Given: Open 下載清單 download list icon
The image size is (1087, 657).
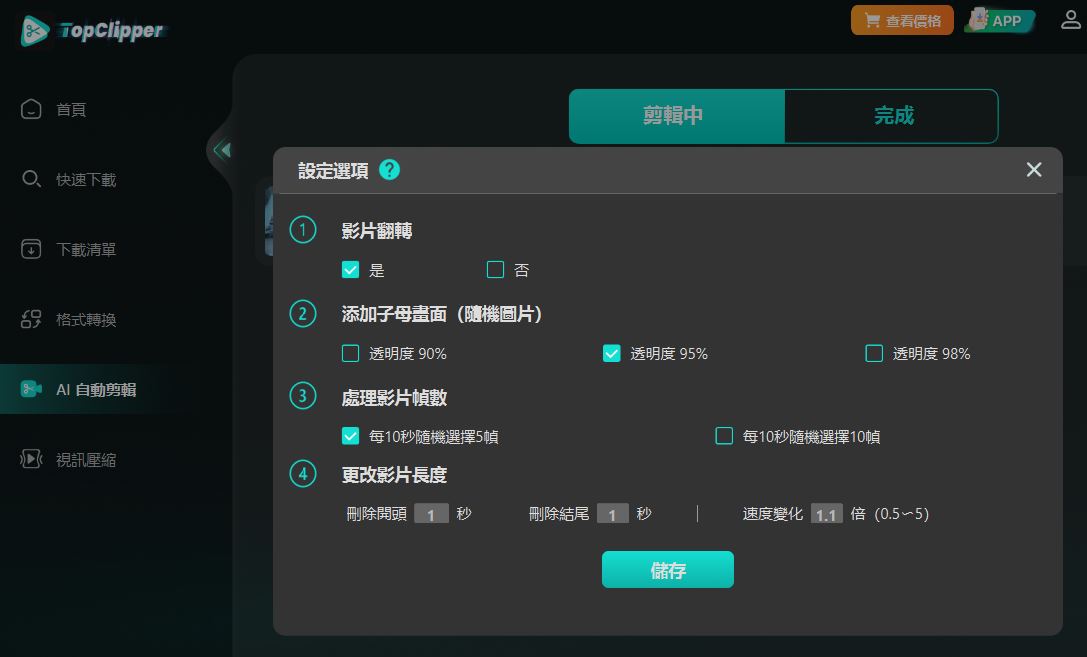Looking at the screenshot, I should point(31,249).
